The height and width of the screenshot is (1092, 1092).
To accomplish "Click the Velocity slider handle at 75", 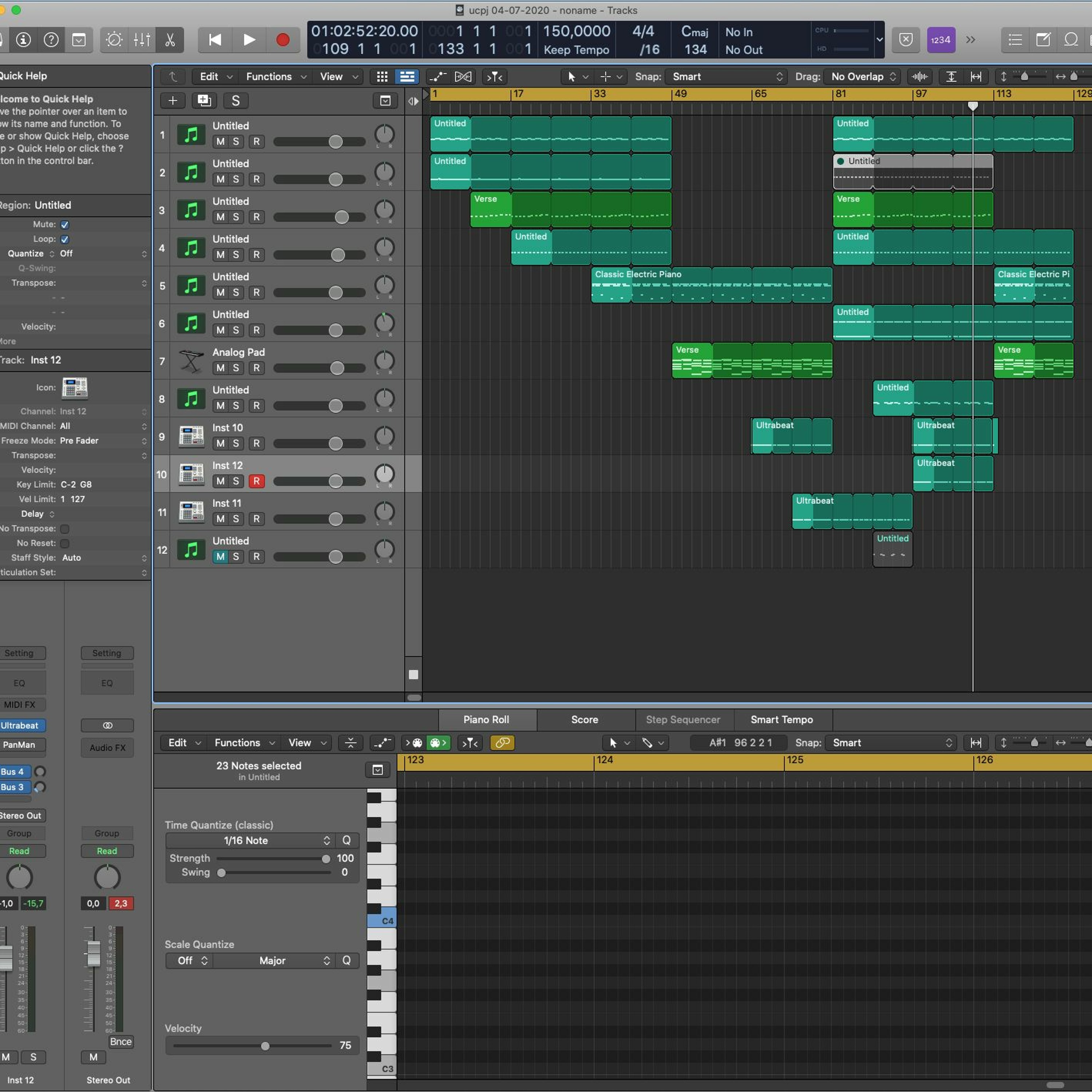I will tap(265, 1046).
